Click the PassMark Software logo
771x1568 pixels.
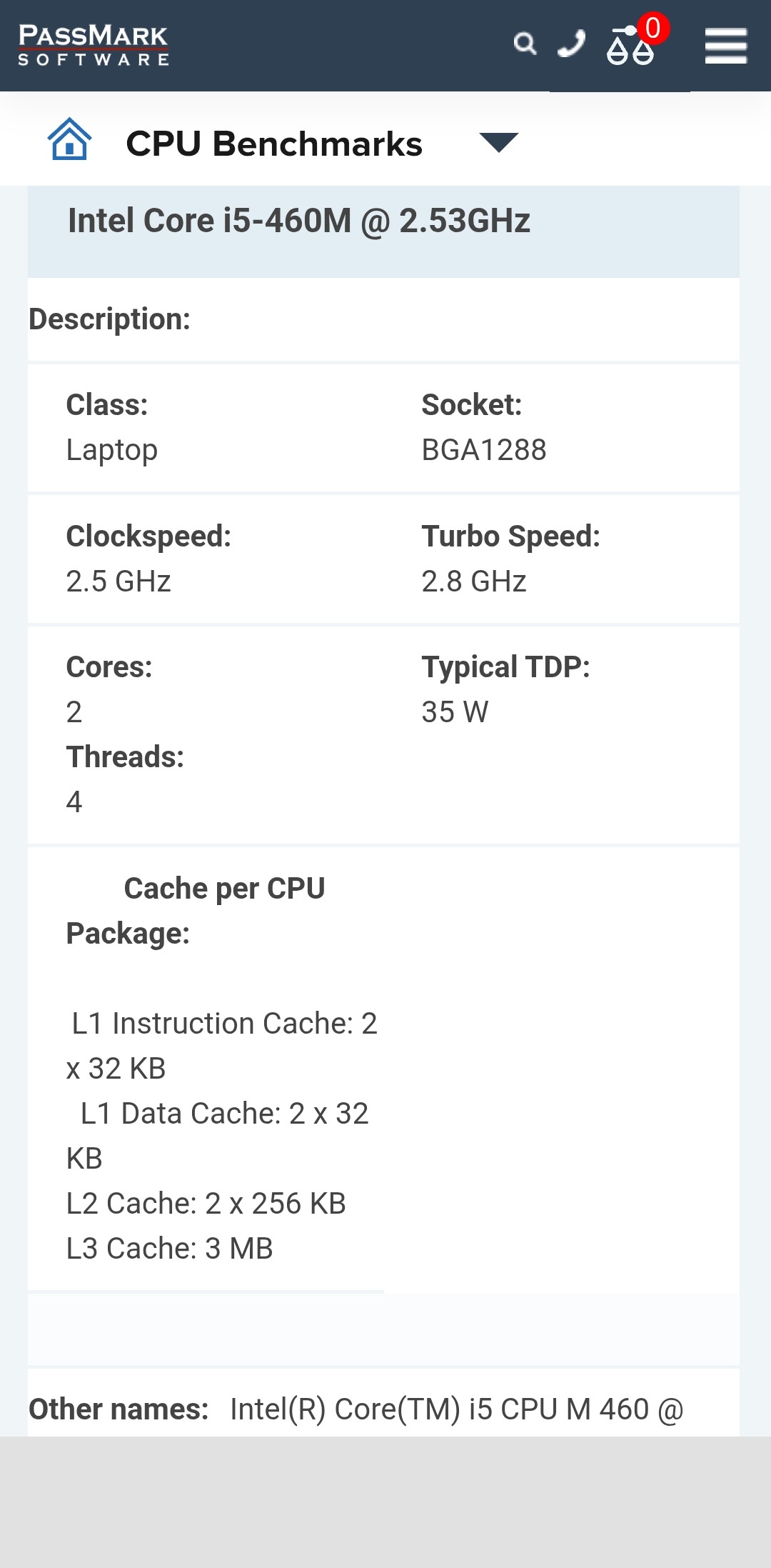tap(93, 45)
